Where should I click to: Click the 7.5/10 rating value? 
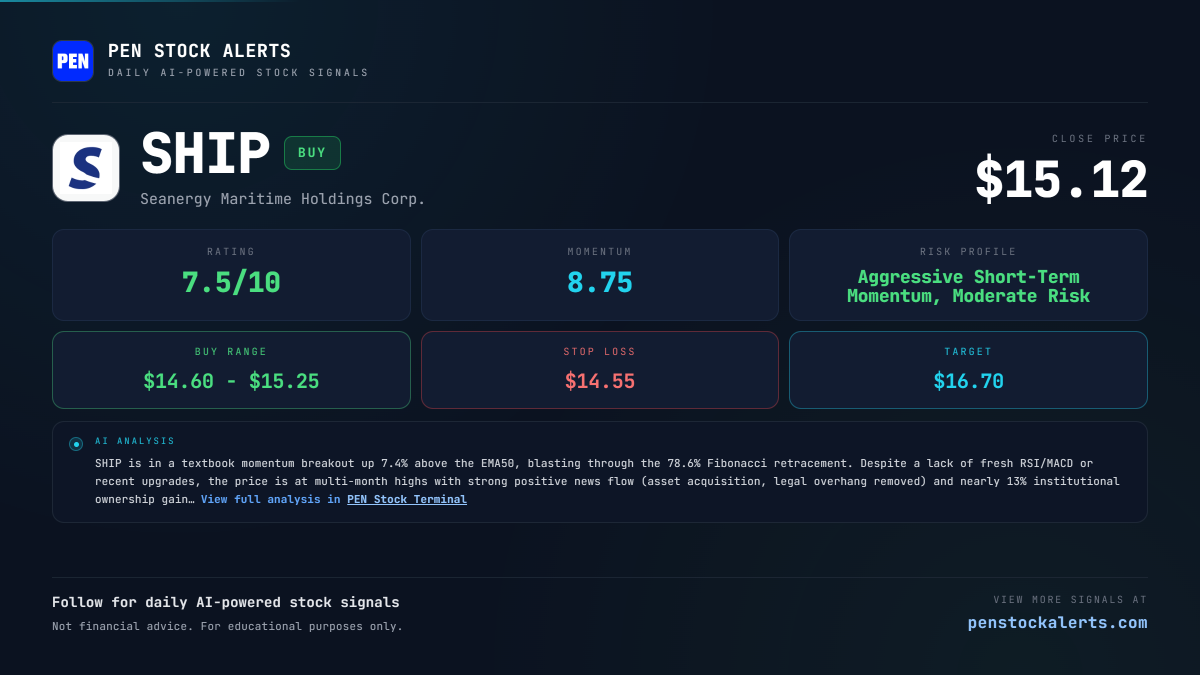pyautogui.click(x=231, y=283)
